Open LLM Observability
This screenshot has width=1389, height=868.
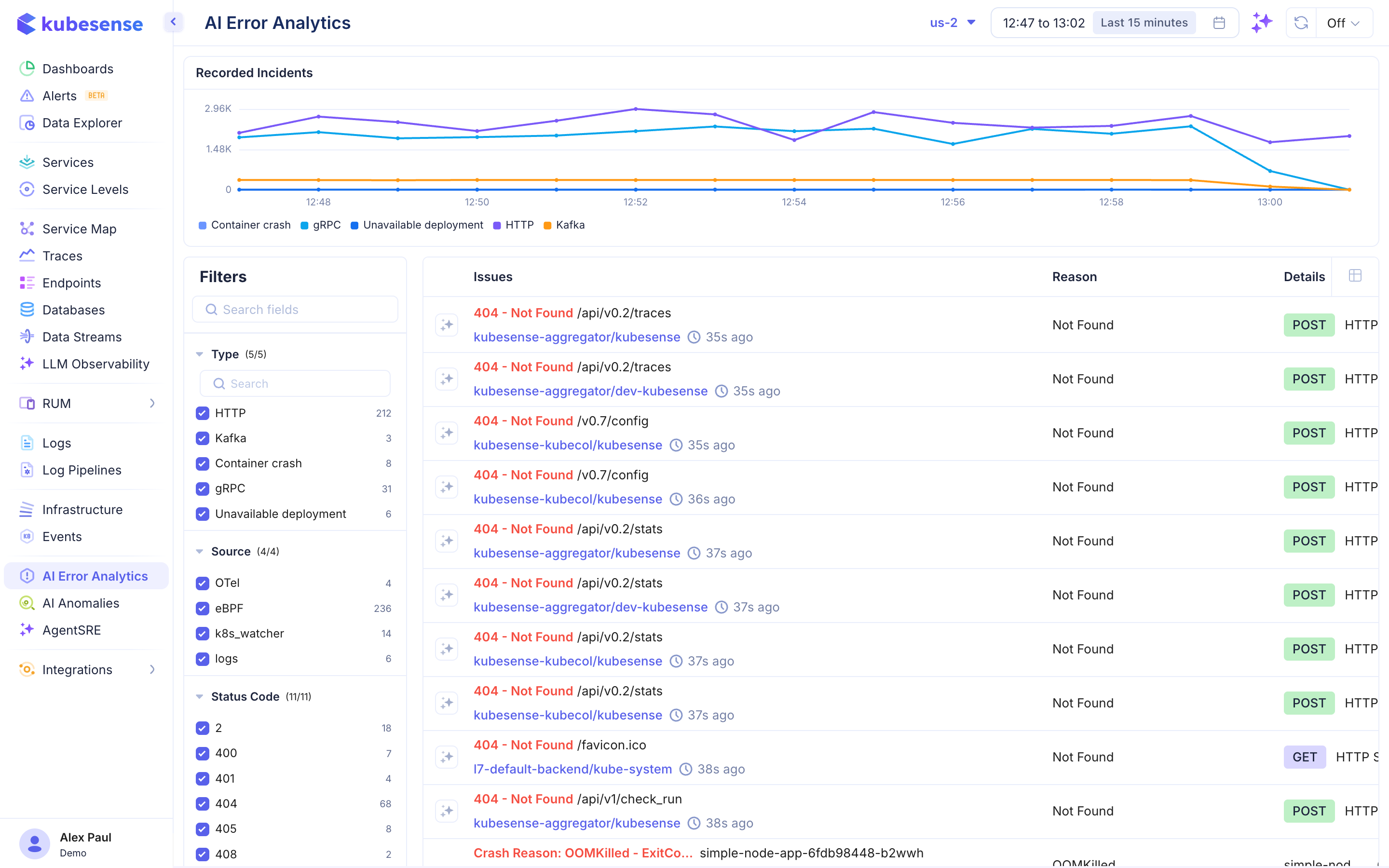click(95, 364)
